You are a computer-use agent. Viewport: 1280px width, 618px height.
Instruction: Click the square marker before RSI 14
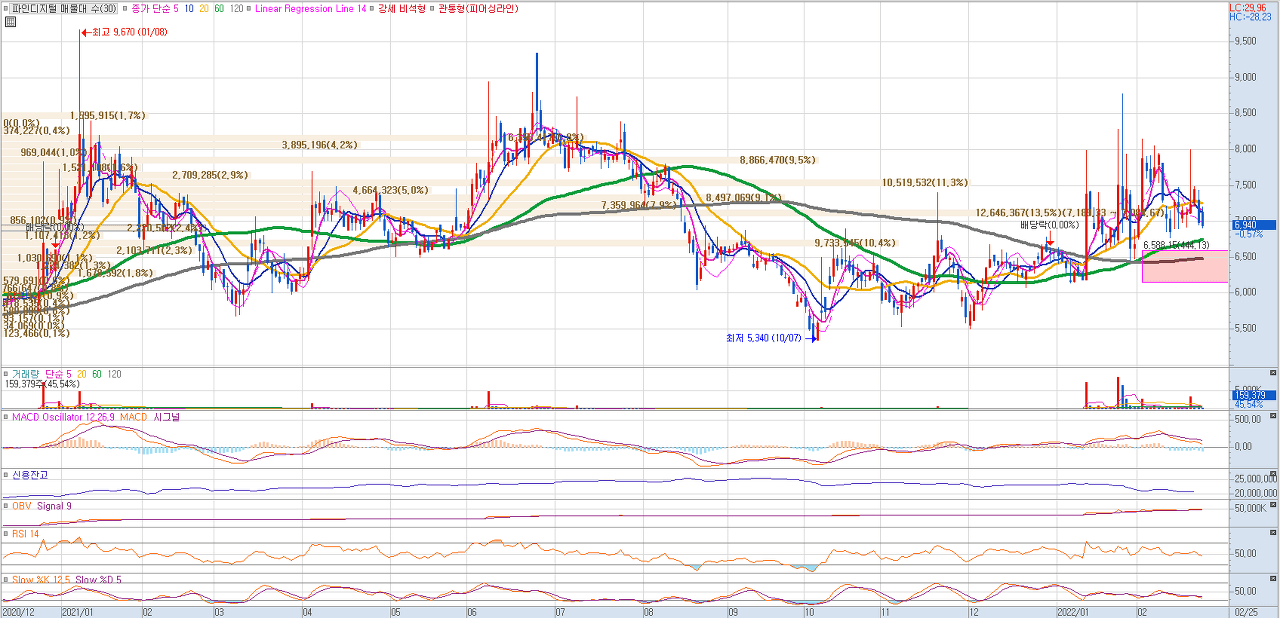[6, 534]
